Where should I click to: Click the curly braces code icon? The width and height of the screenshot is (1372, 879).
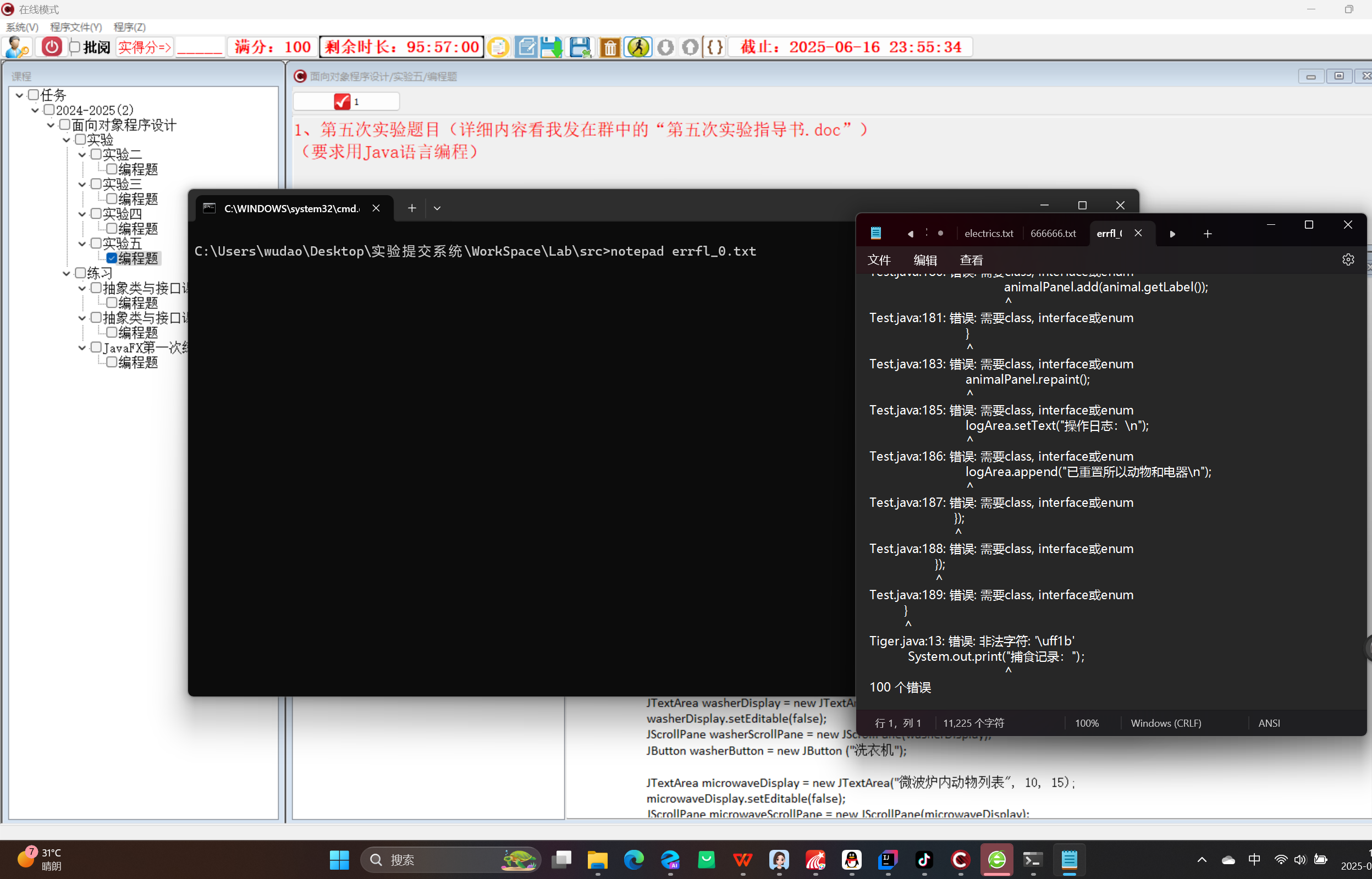click(715, 47)
